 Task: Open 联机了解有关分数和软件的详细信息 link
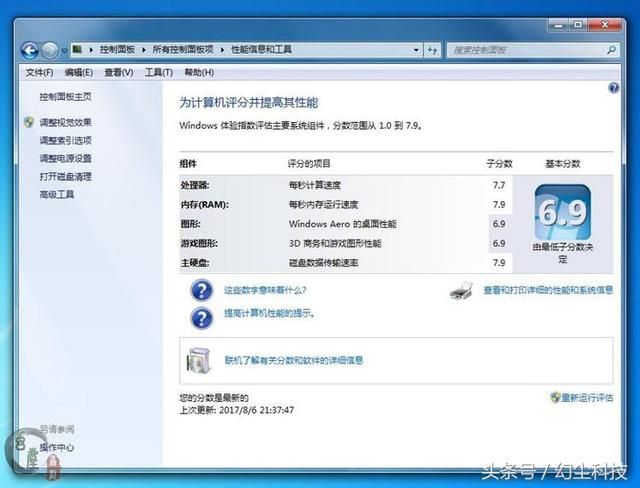coord(293,360)
